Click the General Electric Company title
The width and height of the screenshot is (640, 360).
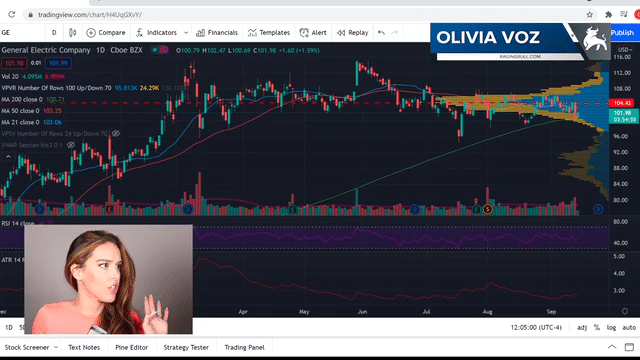click(46, 50)
